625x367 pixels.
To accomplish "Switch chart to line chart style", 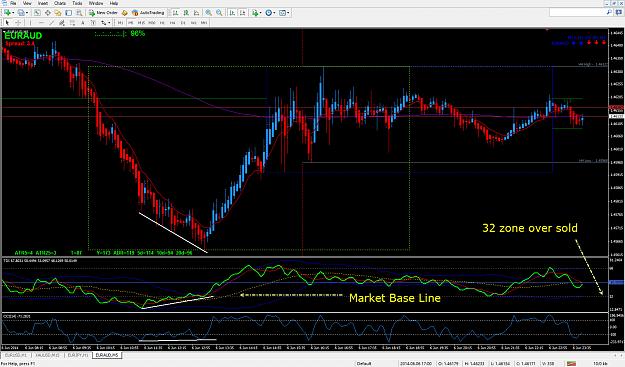I will click(197, 13).
